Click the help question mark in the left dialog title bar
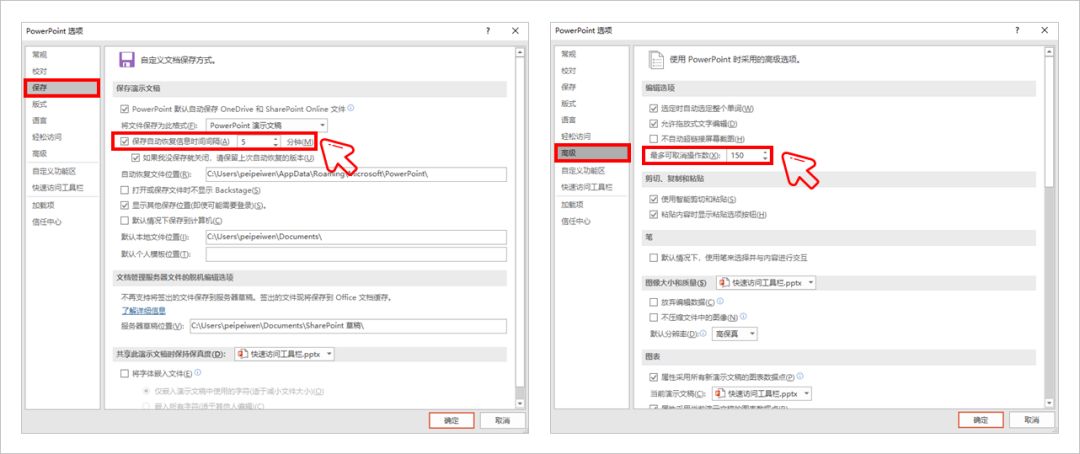The image size is (1080, 454). click(x=488, y=32)
